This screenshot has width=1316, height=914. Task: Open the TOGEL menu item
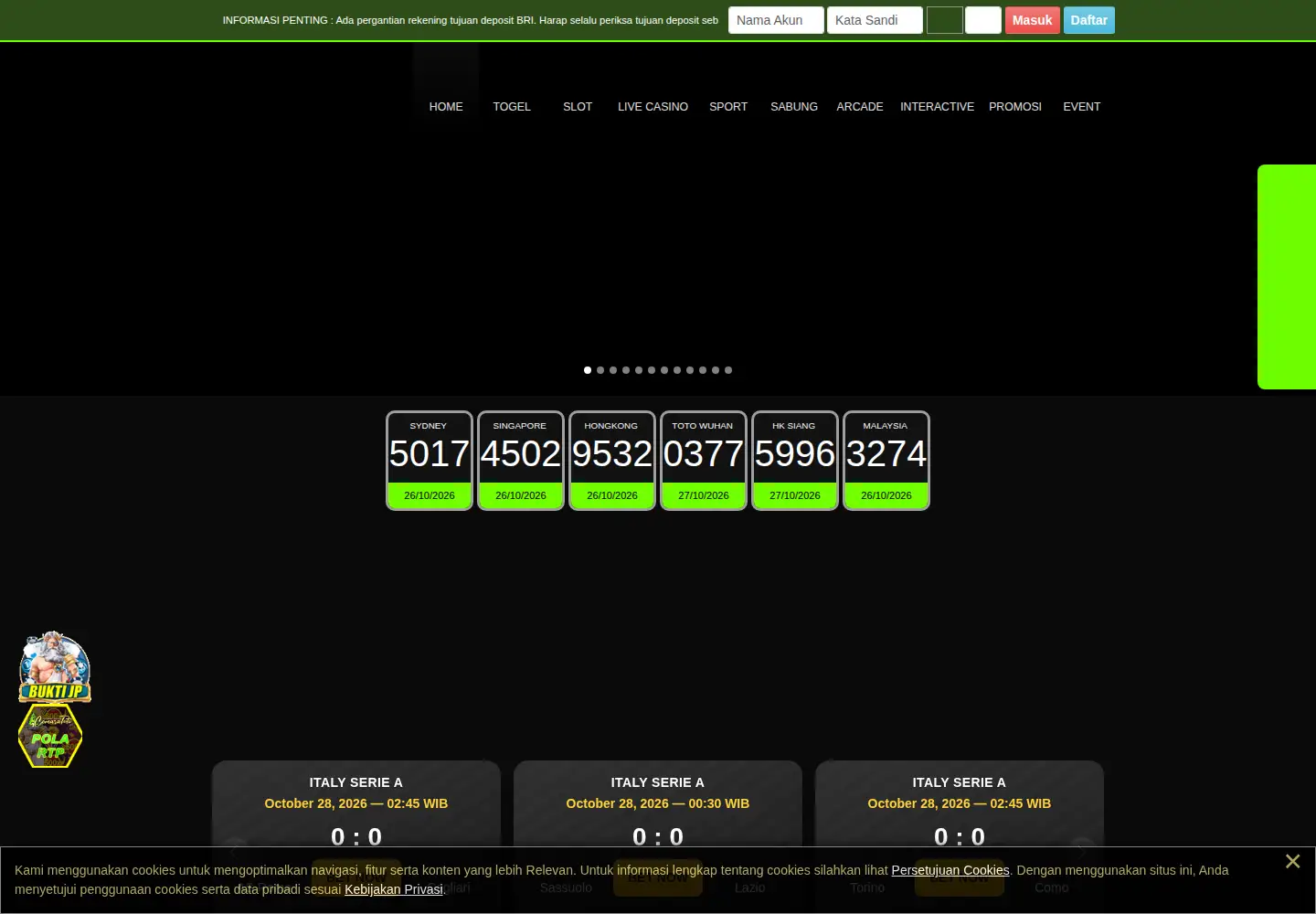point(512,107)
